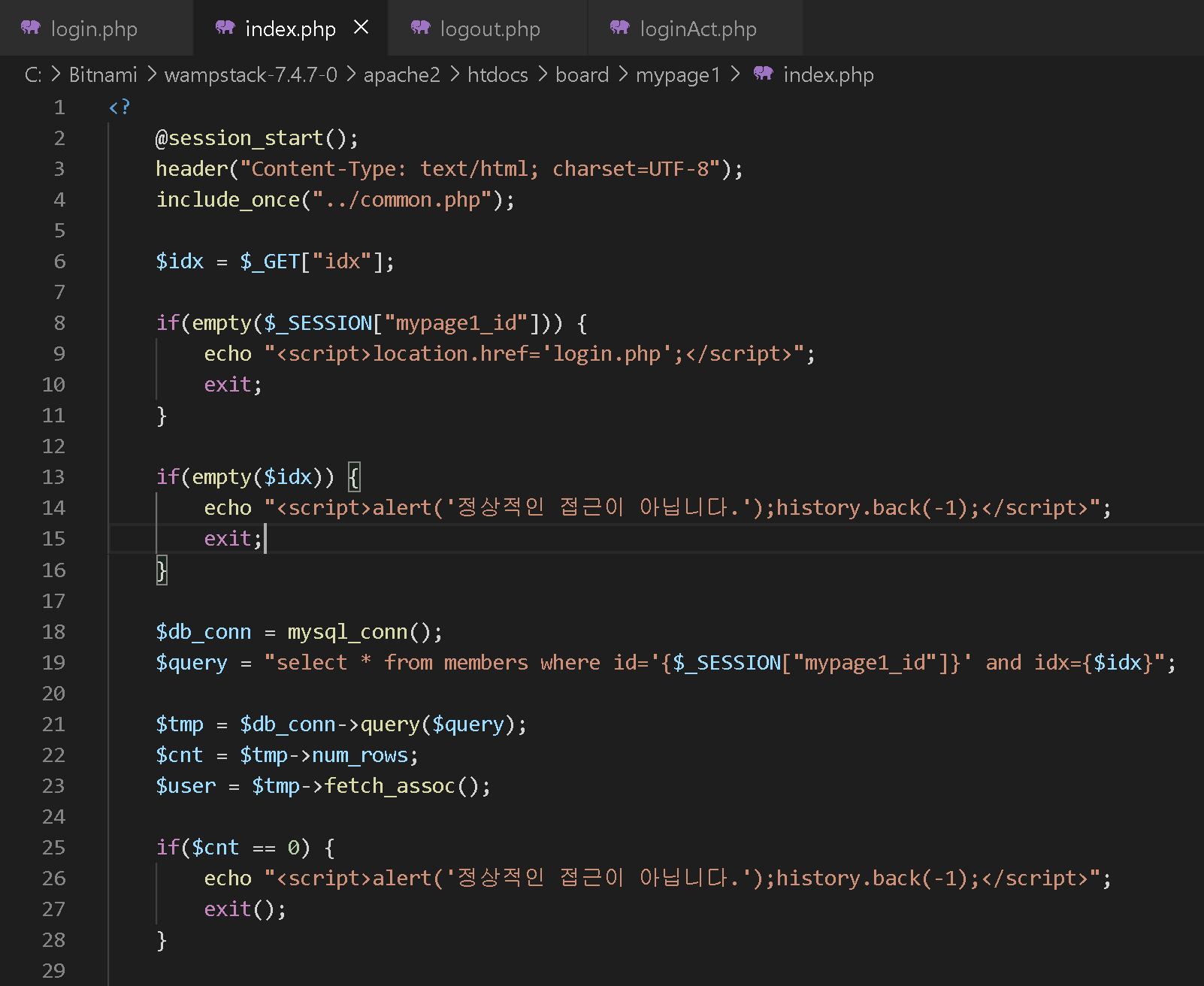Click '$tmp' variable on line 21

(x=180, y=724)
